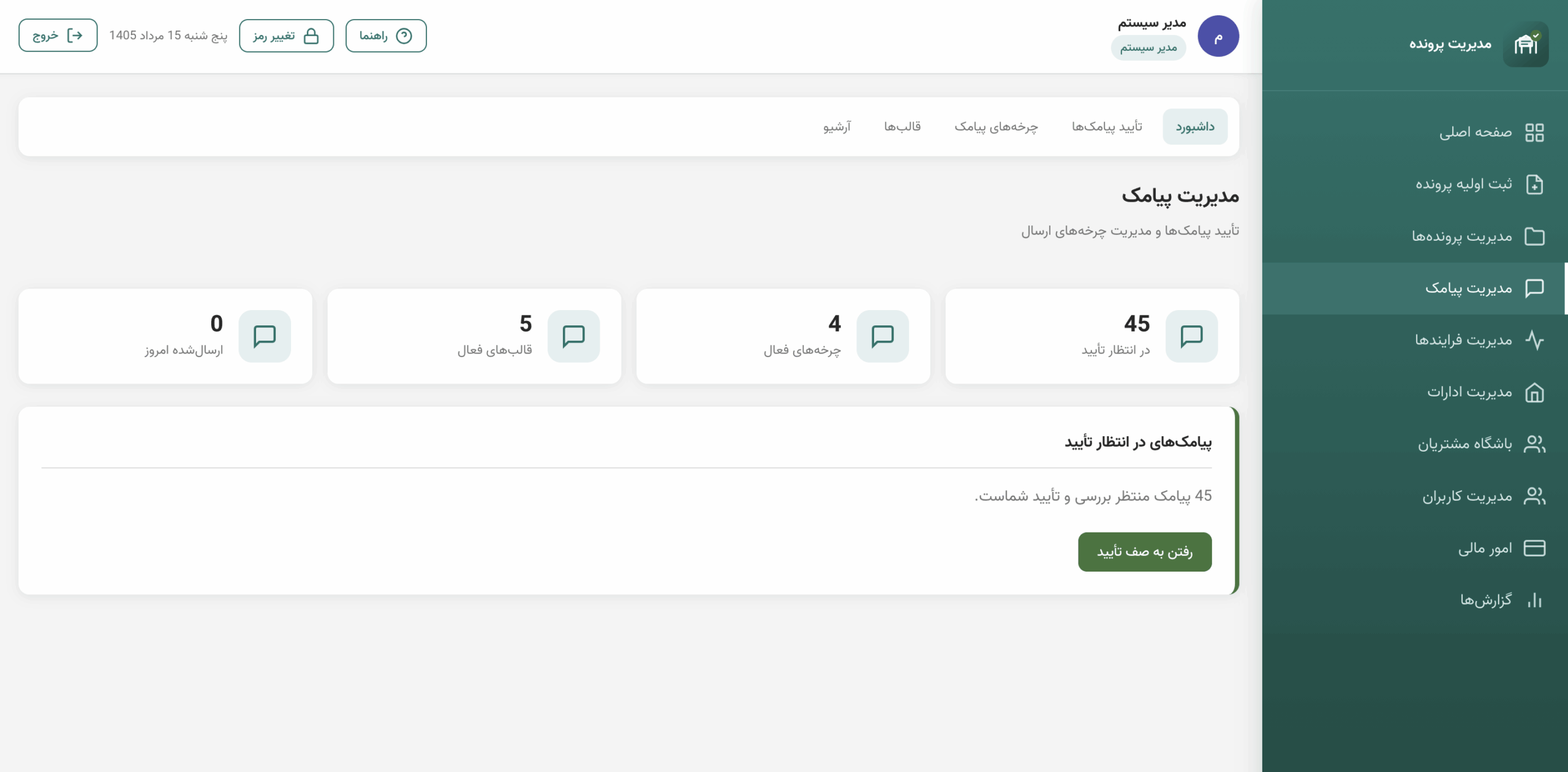The height and width of the screenshot is (772, 1568).
Task: Click the گزارش‌ها bar chart icon
Action: pyautogui.click(x=1534, y=600)
